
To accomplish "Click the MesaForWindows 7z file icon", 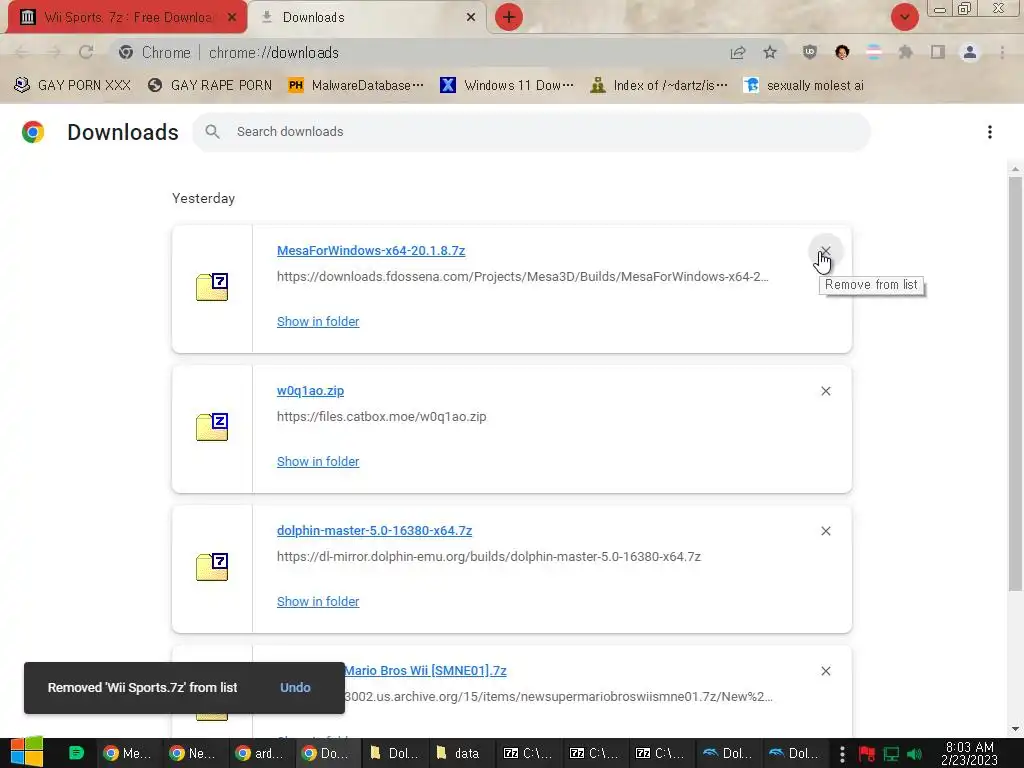I will [212, 287].
